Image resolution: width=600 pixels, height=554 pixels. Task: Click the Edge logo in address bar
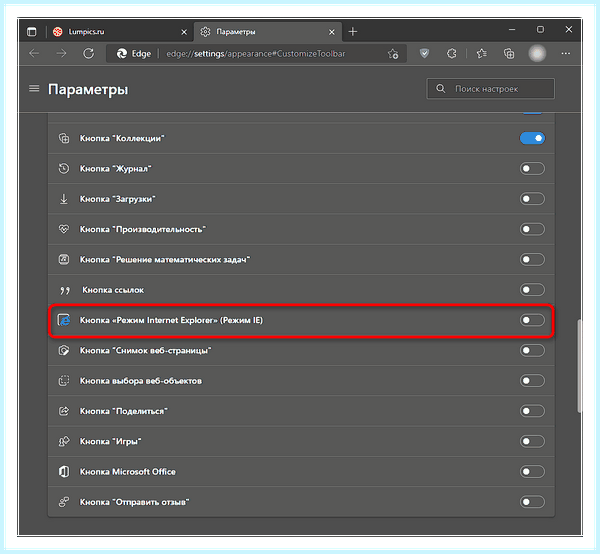tap(122, 54)
